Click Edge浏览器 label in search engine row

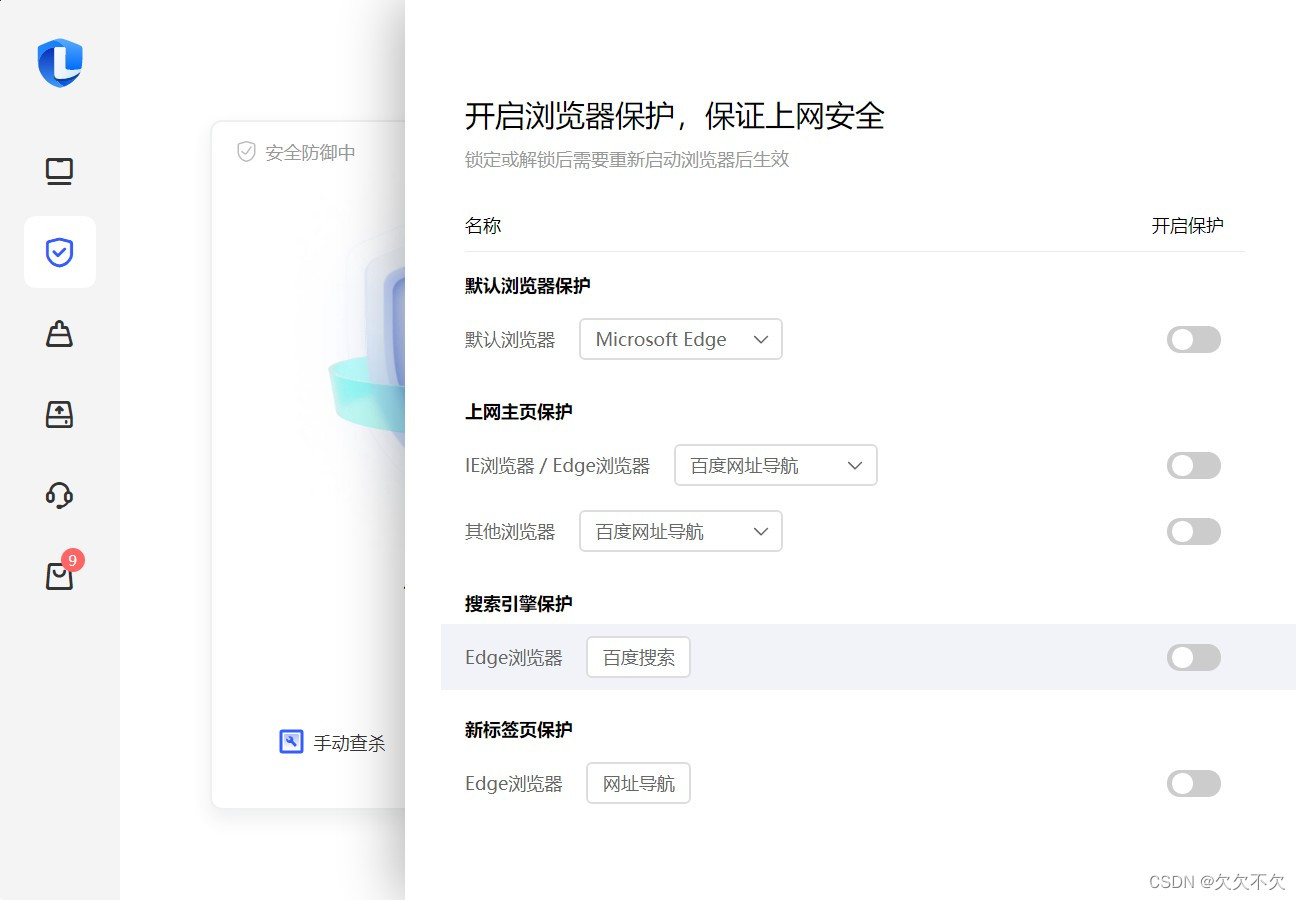coord(514,658)
